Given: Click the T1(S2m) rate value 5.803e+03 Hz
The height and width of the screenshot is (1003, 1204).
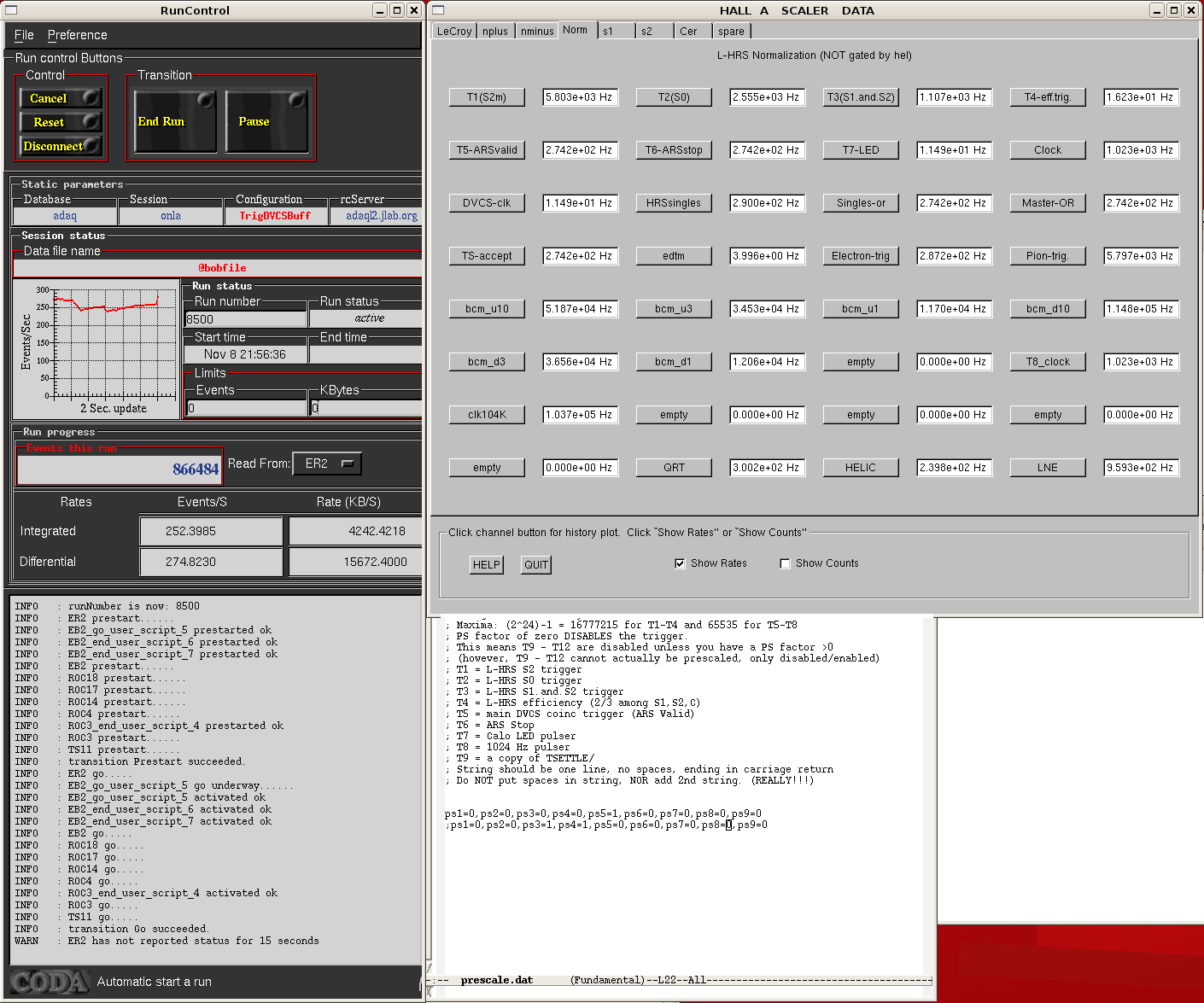Looking at the screenshot, I should tap(580, 97).
